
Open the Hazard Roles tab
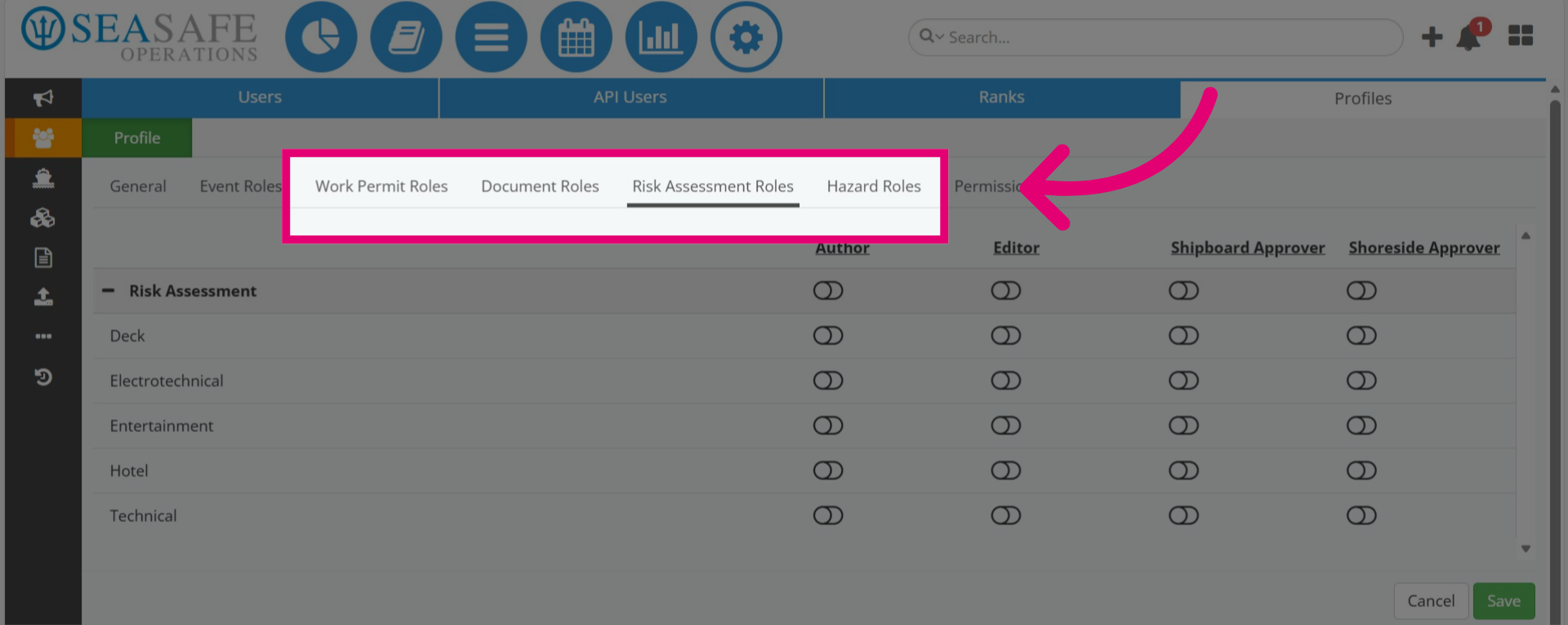pyautogui.click(x=874, y=186)
